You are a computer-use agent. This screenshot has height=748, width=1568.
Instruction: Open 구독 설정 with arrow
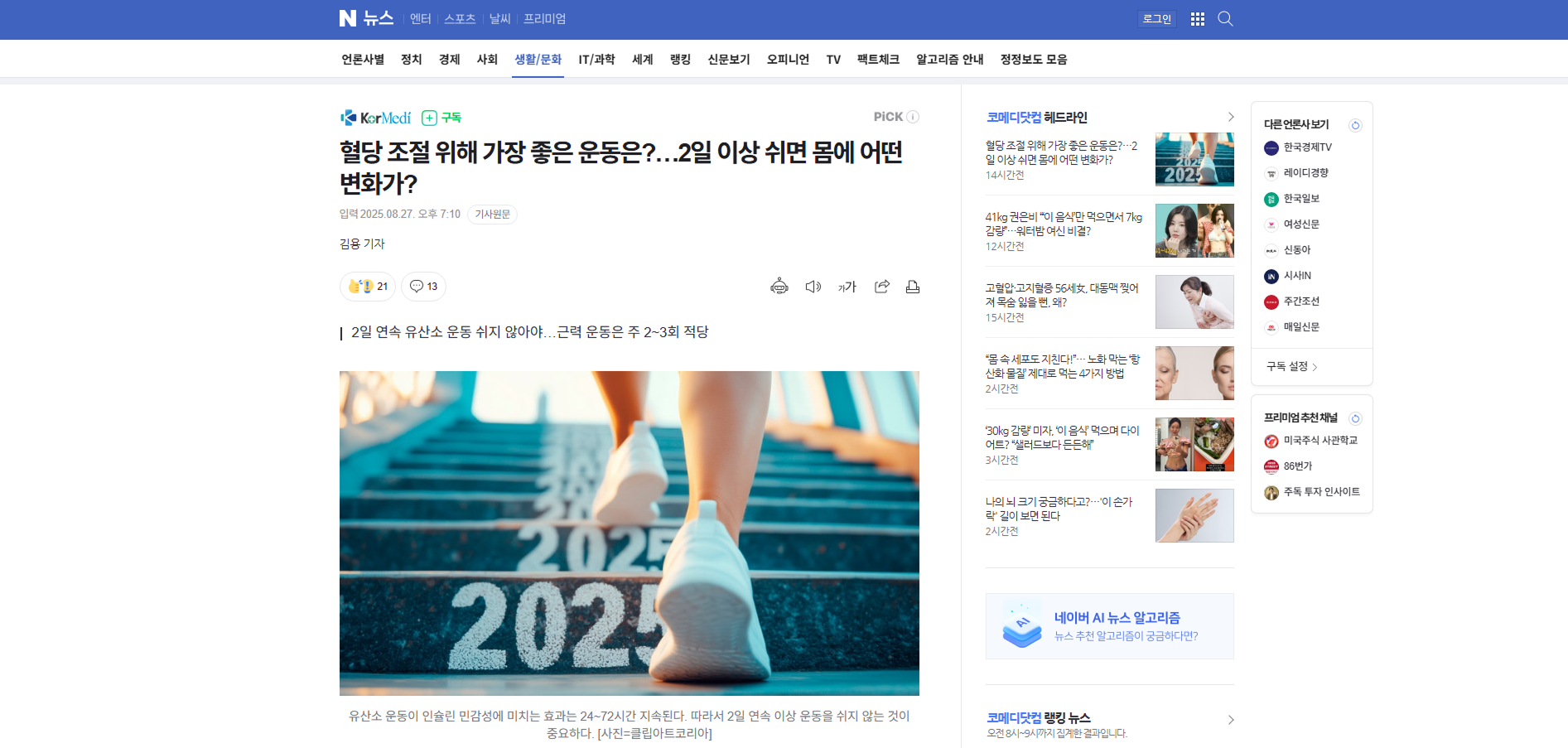point(1291,366)
